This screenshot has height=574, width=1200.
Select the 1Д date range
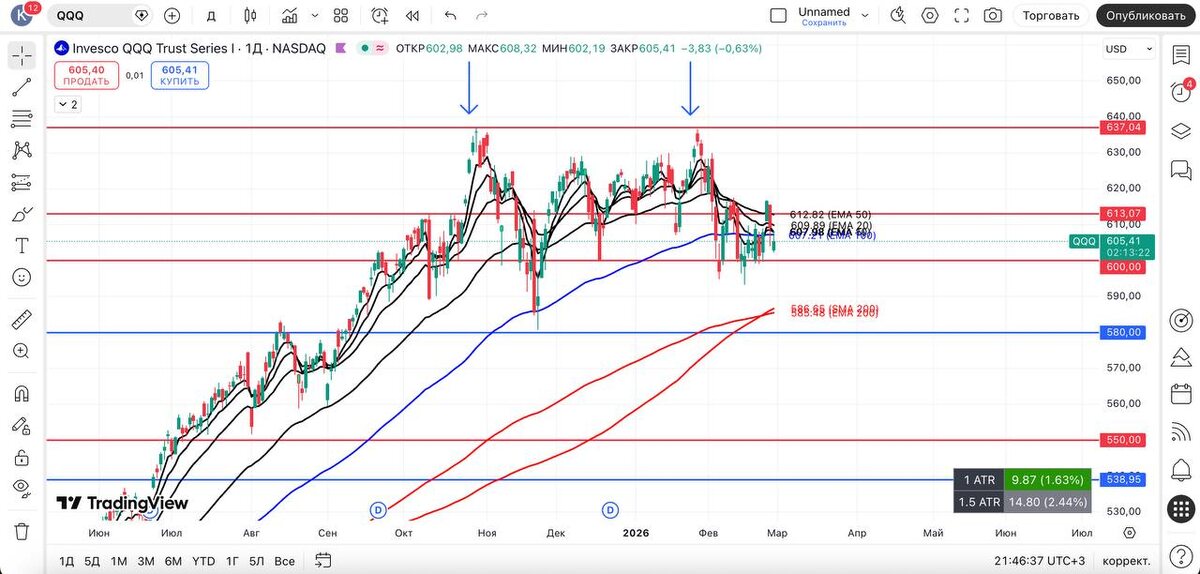[x=67, y=561]
